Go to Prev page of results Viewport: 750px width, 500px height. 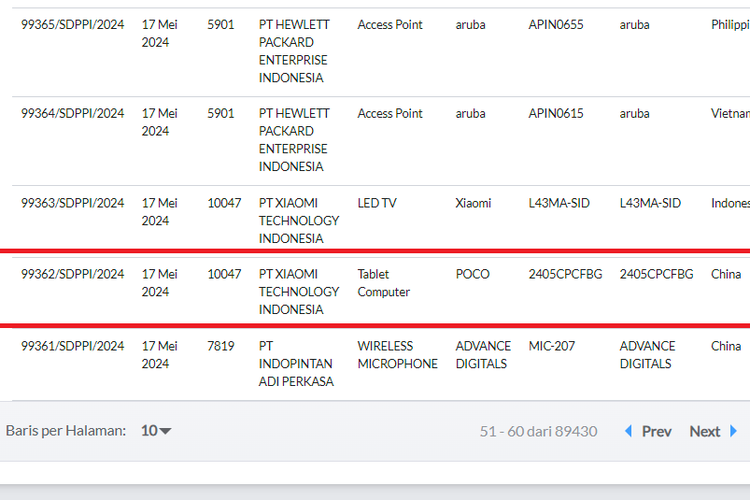(x=656, y=431)
